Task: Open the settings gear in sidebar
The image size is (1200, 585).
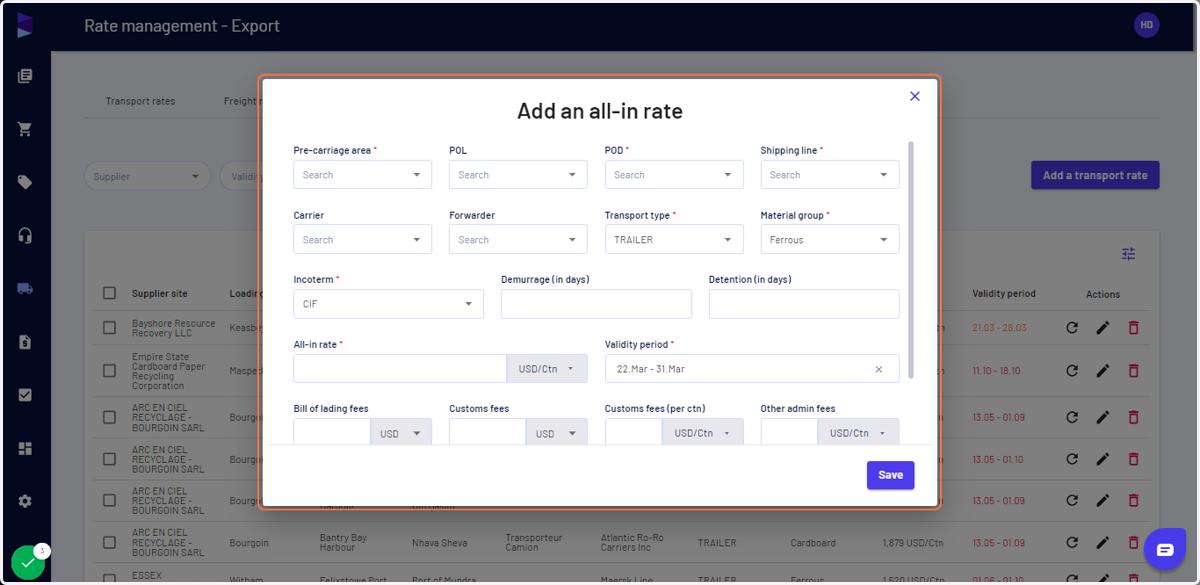Action: 25,501
